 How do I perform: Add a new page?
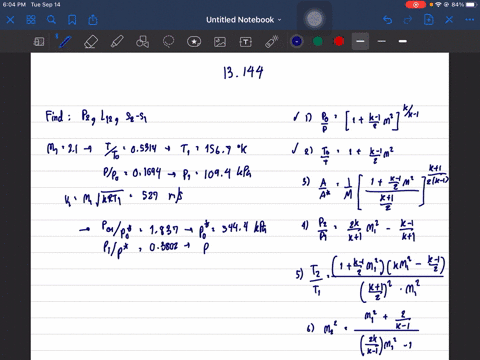pyautogui.click(x=428, y=20)
